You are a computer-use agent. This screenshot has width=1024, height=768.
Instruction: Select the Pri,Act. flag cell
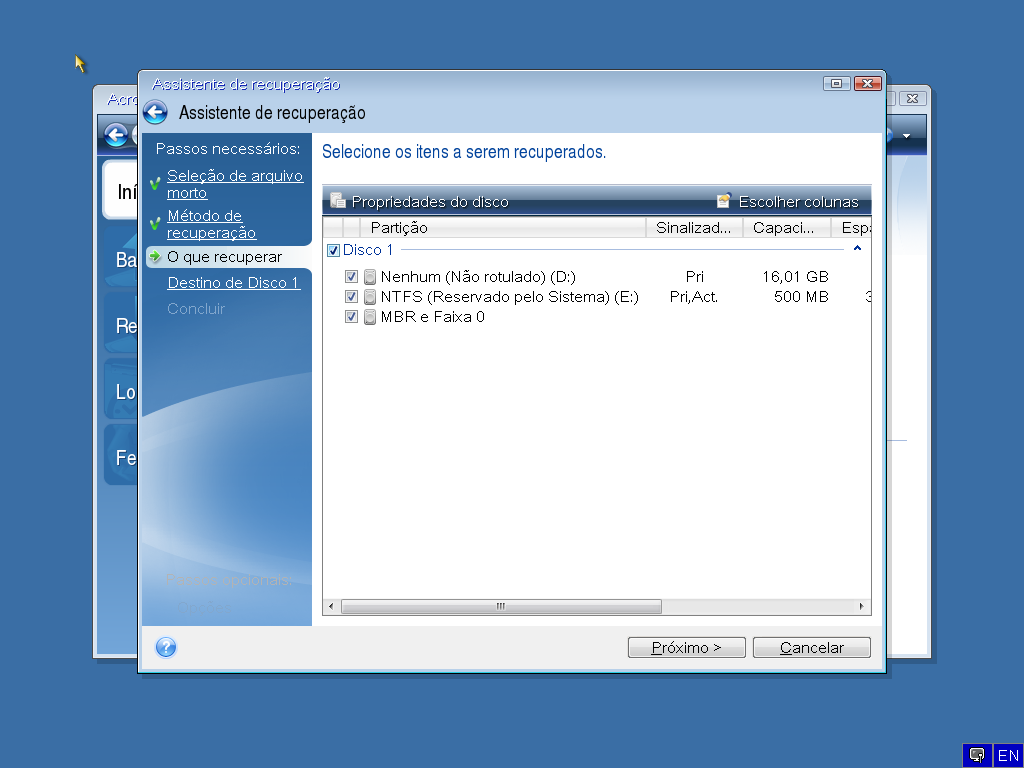click(694, 297)
